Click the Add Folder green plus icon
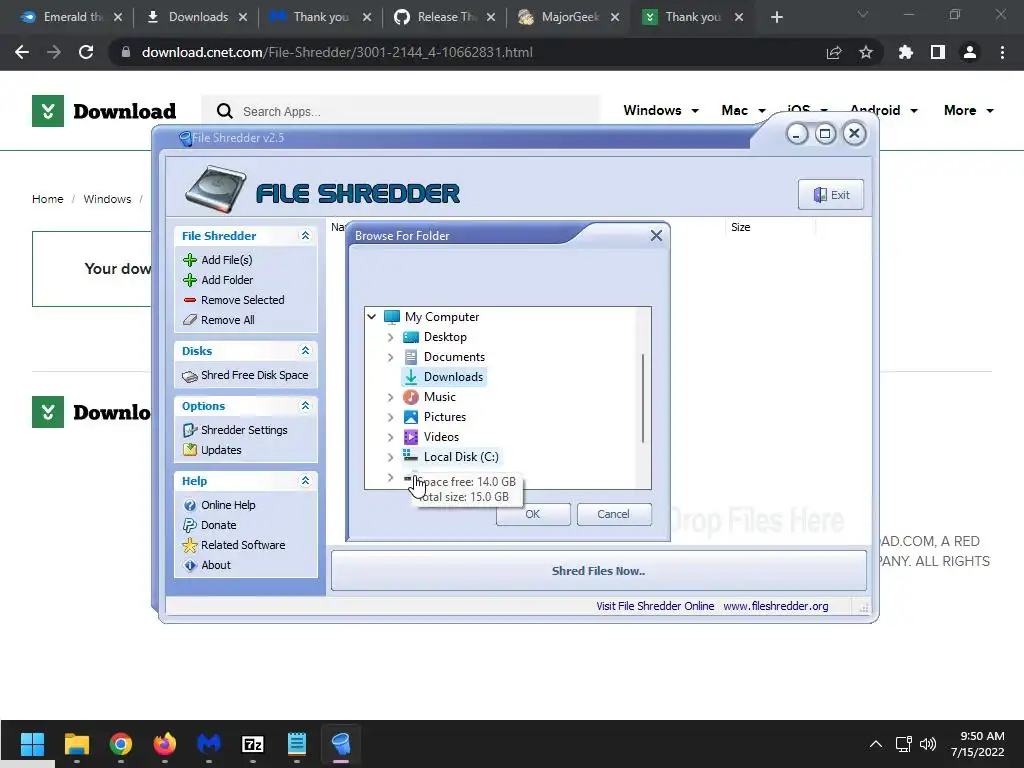 [190, 280]
